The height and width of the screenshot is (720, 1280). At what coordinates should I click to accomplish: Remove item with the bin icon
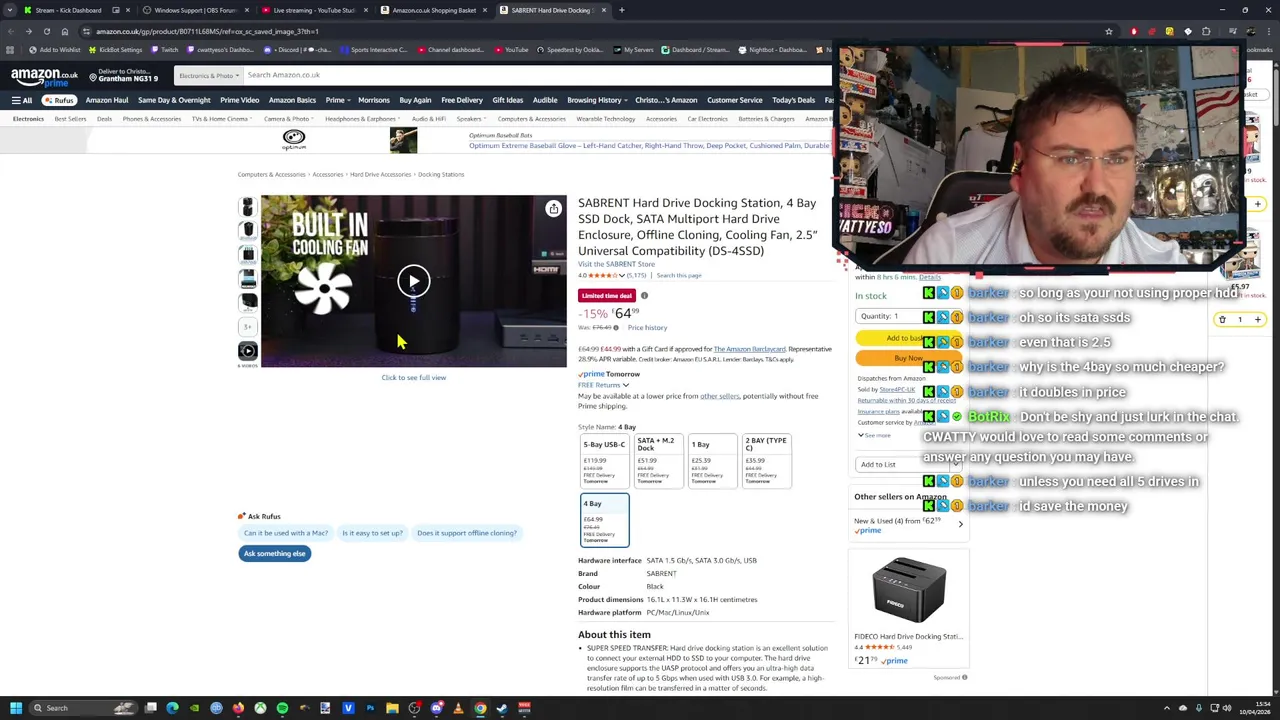[x=1222, y=320]
